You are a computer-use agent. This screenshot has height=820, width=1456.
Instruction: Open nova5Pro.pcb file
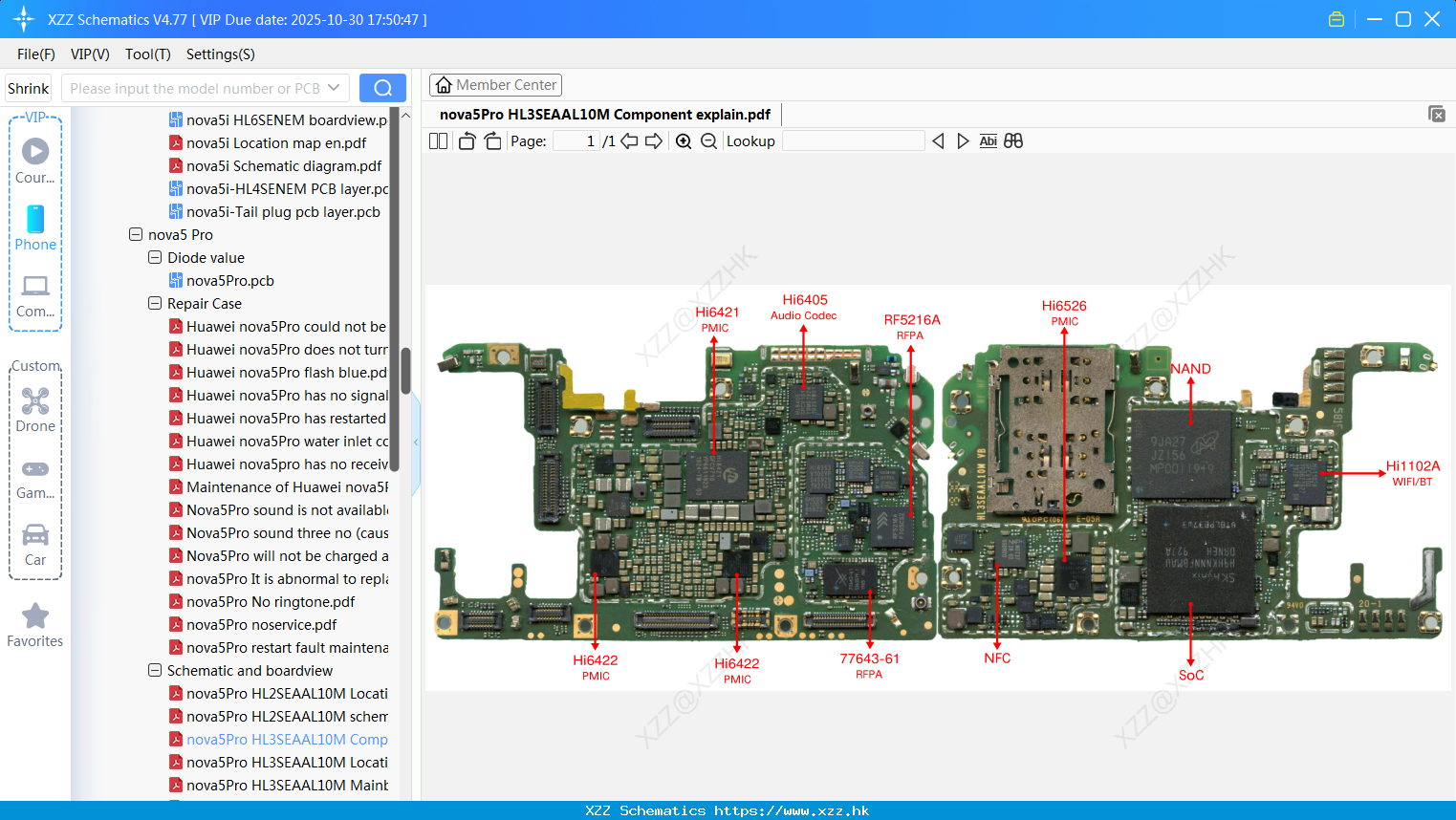(x=221, y=280)
